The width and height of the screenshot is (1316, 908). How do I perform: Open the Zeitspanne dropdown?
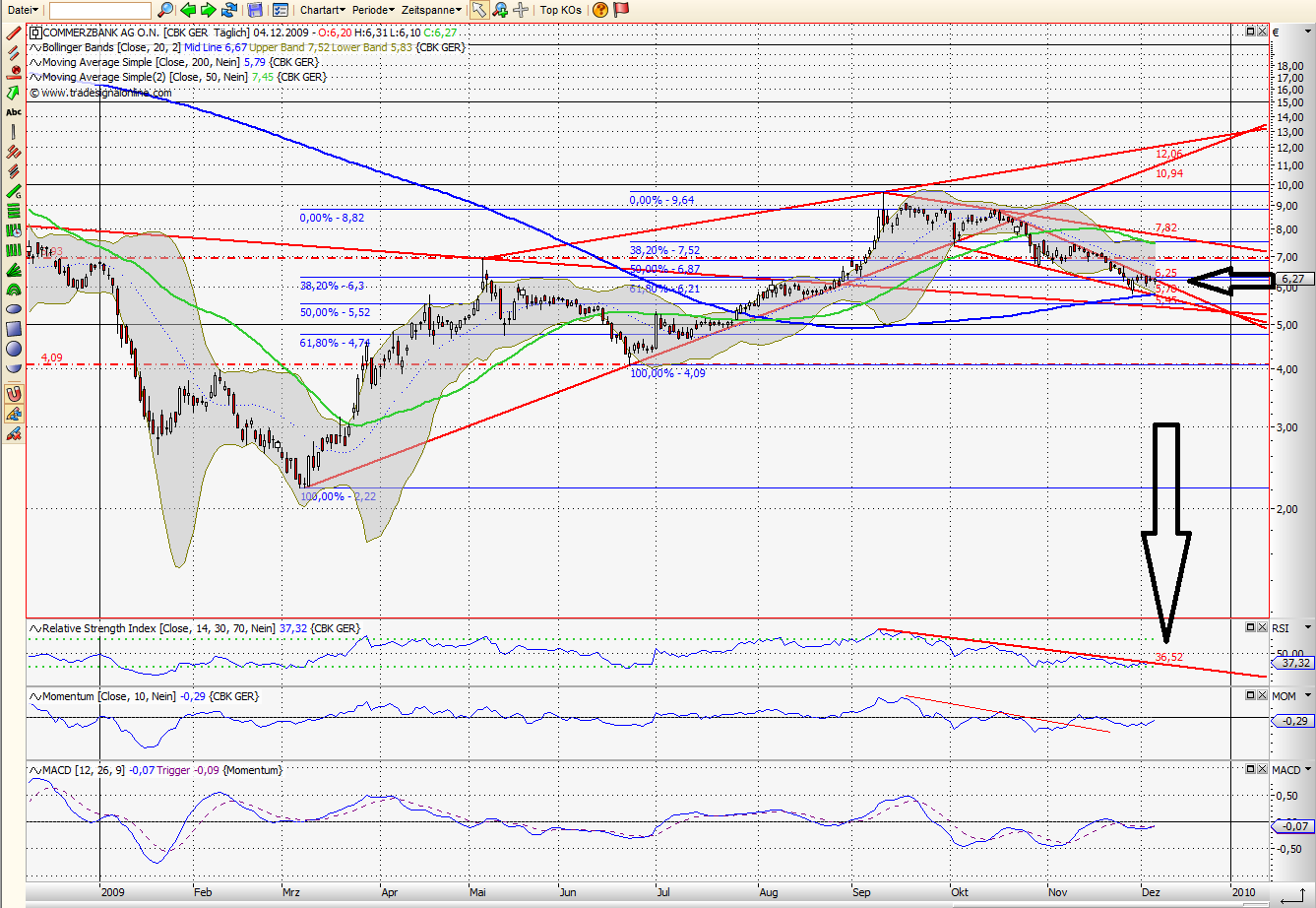tap(429, 10)
